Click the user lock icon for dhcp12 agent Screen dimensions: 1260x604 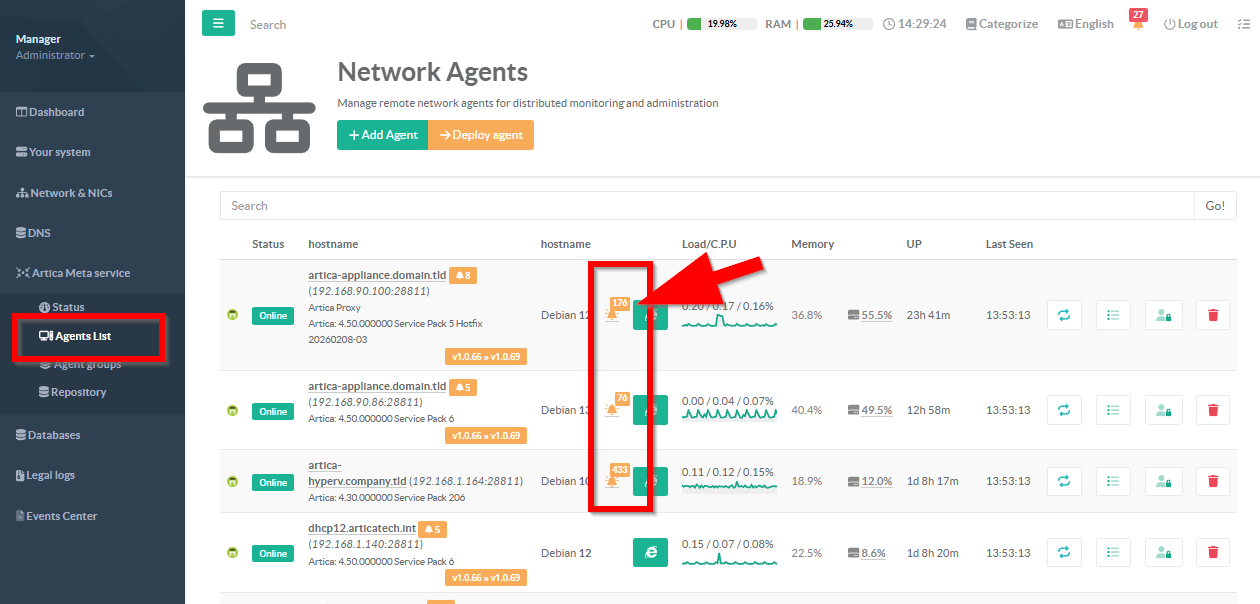(x=1163, y=552)
